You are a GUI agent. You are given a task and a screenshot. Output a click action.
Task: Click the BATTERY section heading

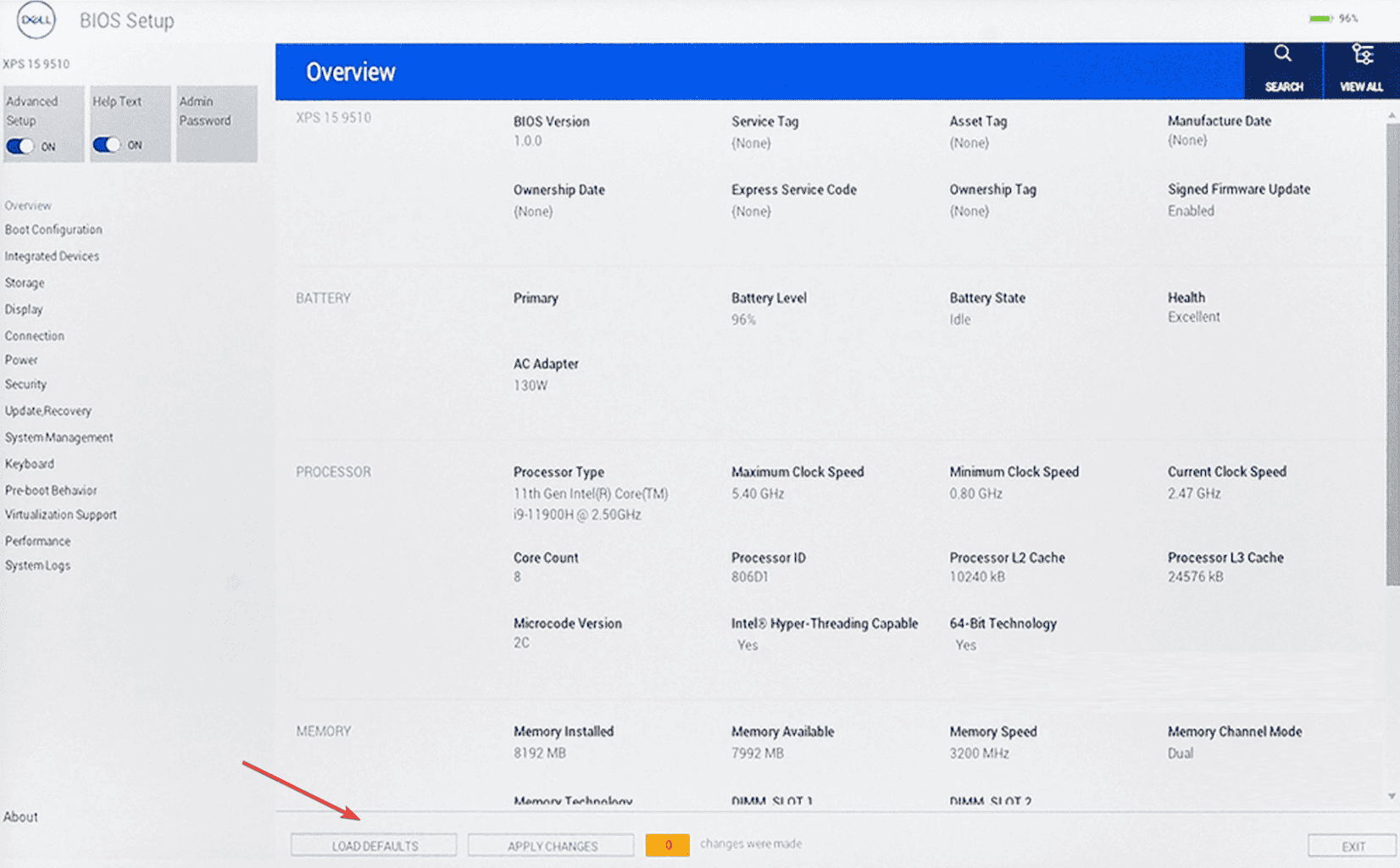(x=323, y=298)
